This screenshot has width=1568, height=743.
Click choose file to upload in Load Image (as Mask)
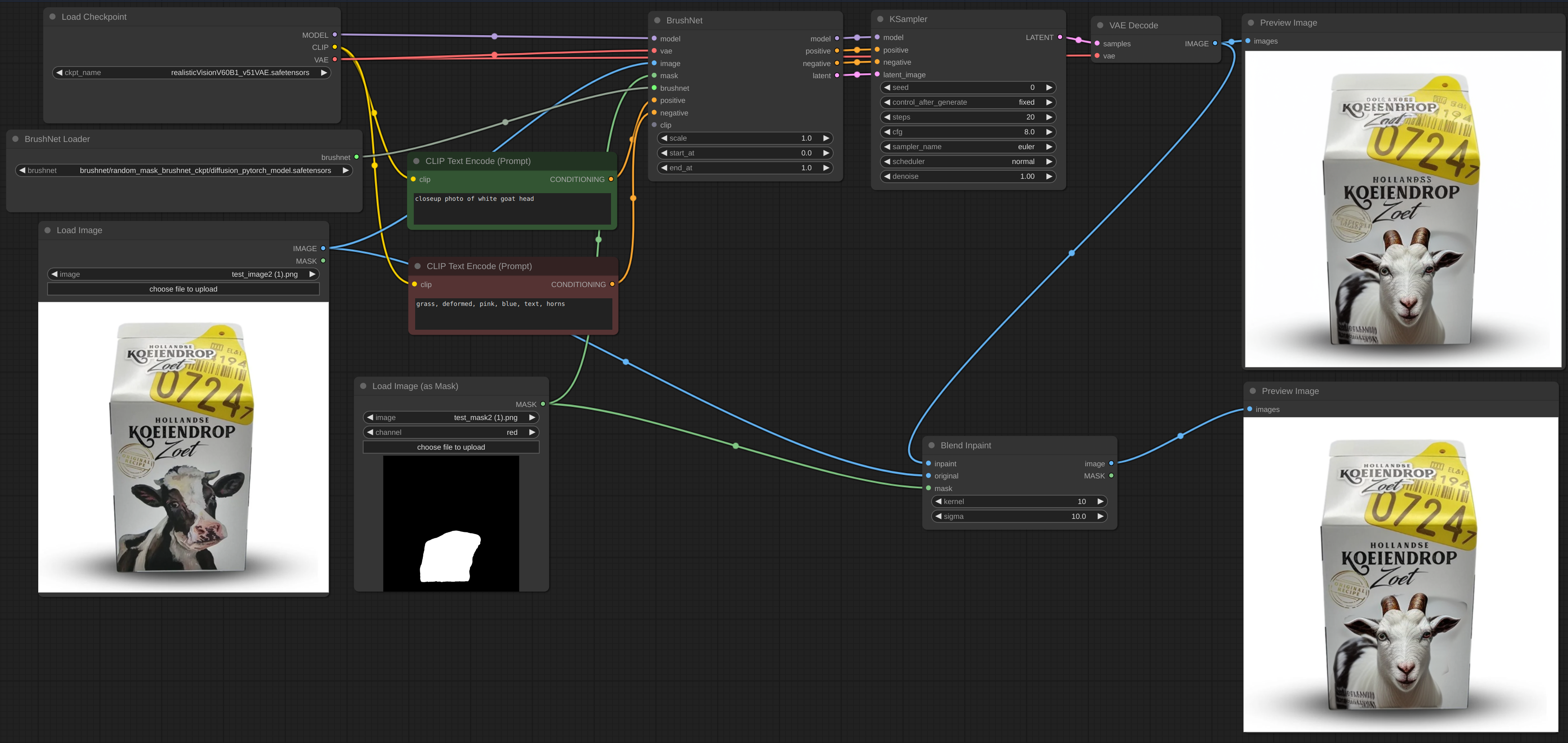451,447
